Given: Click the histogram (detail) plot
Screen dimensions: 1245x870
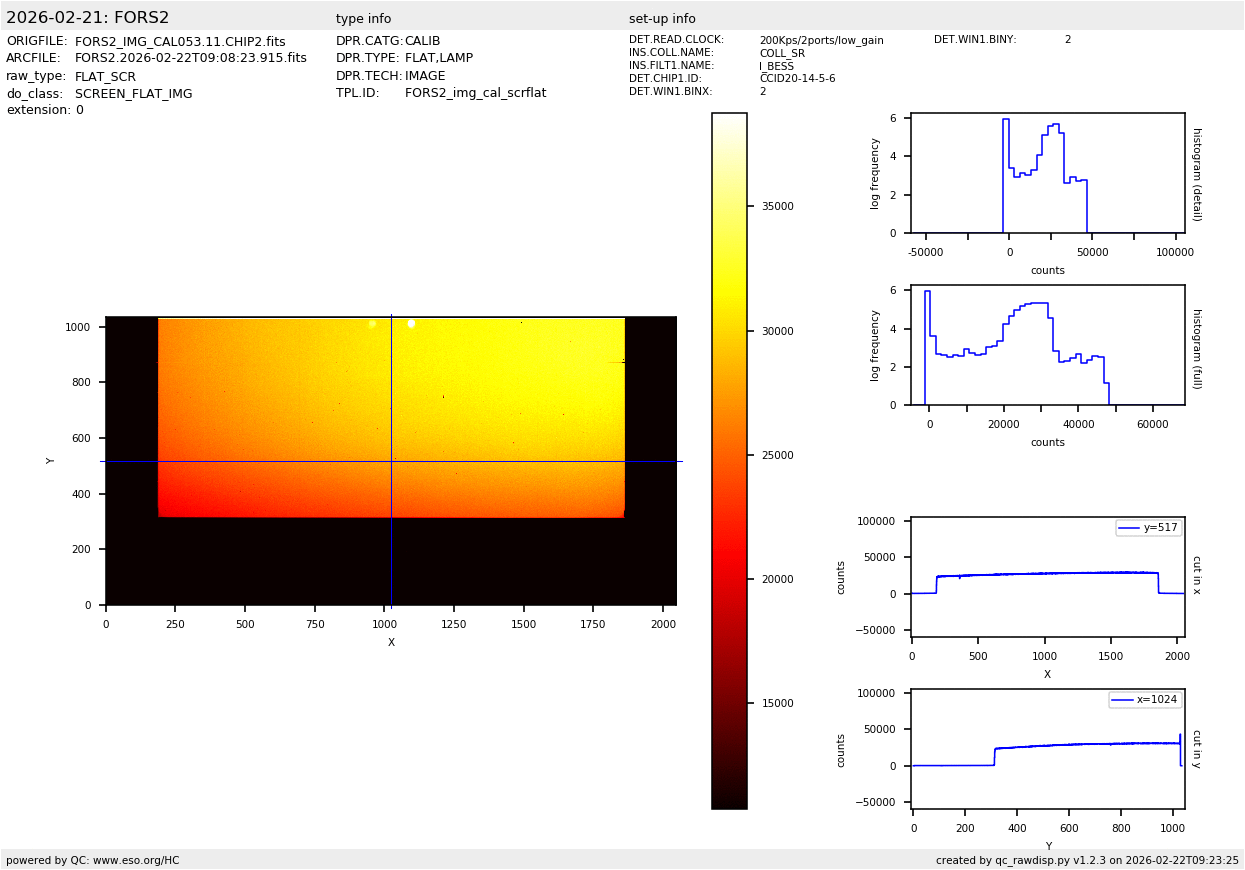Looking at the screenshot, I should [1047, 175].
